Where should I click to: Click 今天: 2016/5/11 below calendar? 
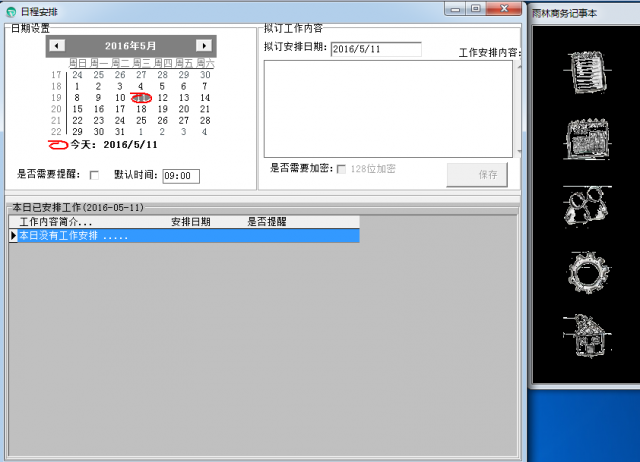[113, 144]
